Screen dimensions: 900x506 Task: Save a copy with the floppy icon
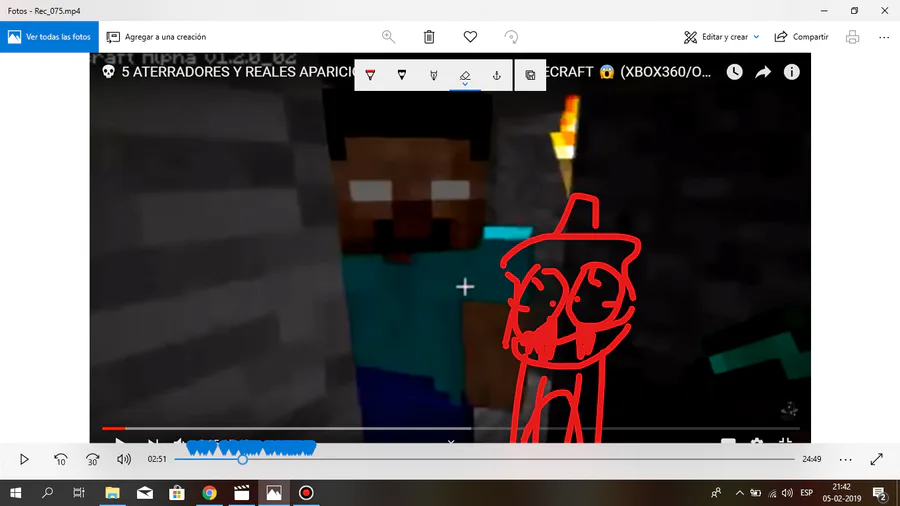530,75
